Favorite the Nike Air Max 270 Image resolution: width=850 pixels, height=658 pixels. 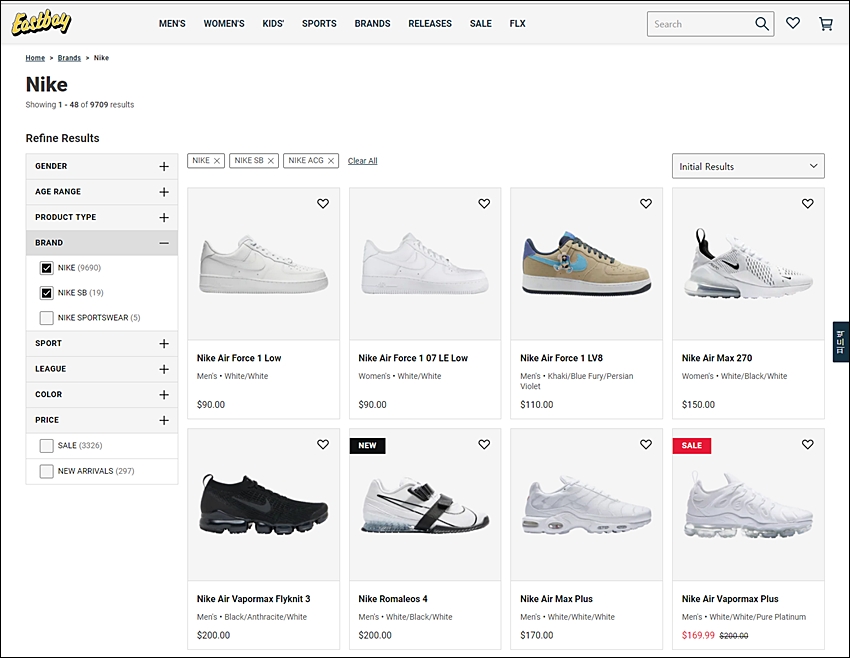point(808,203)
